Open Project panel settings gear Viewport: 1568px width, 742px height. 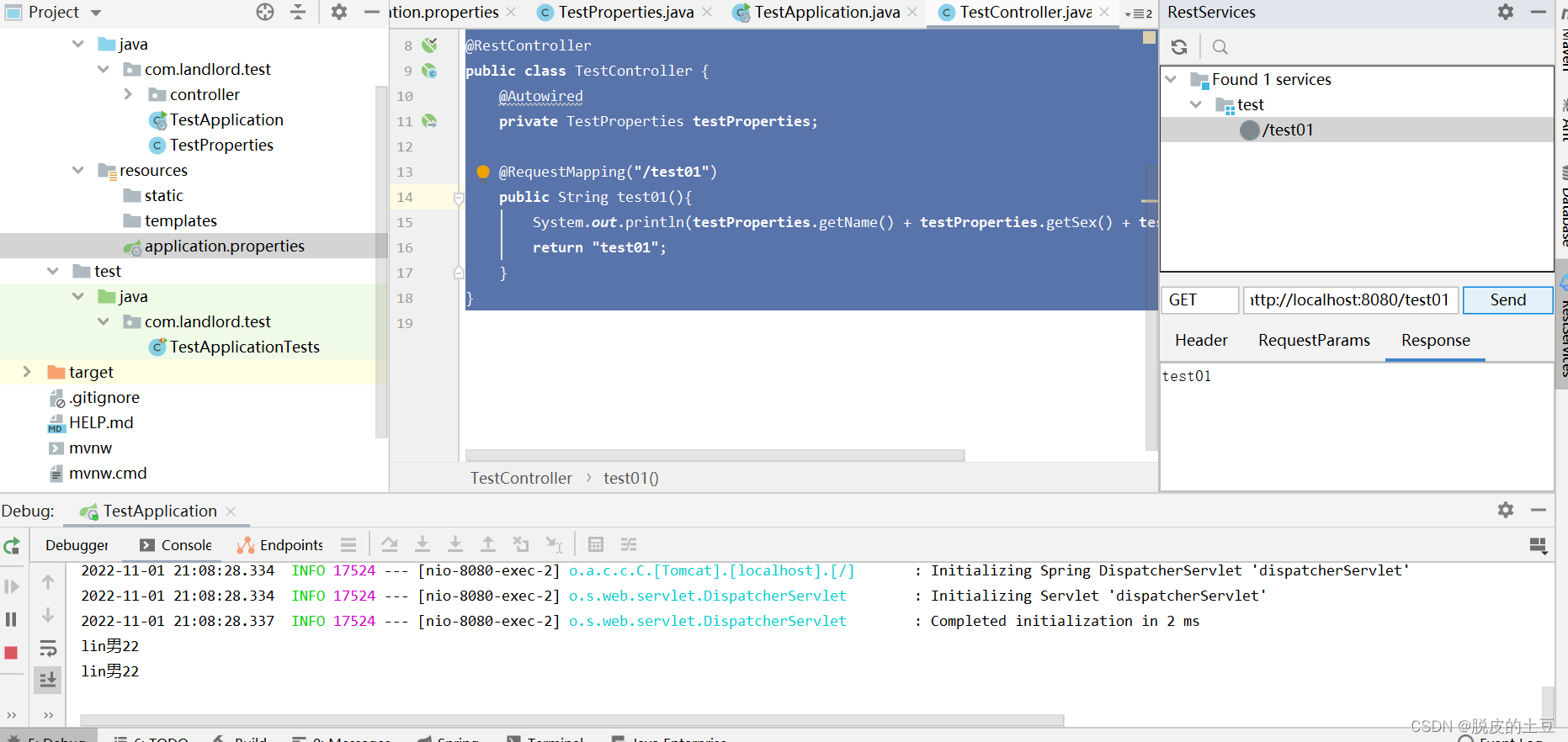(339, 12)
